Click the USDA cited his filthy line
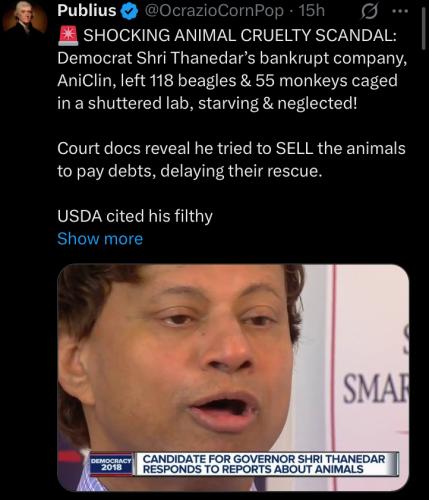The width and height of the screenshot is (429, 500). tap(135, 216)
